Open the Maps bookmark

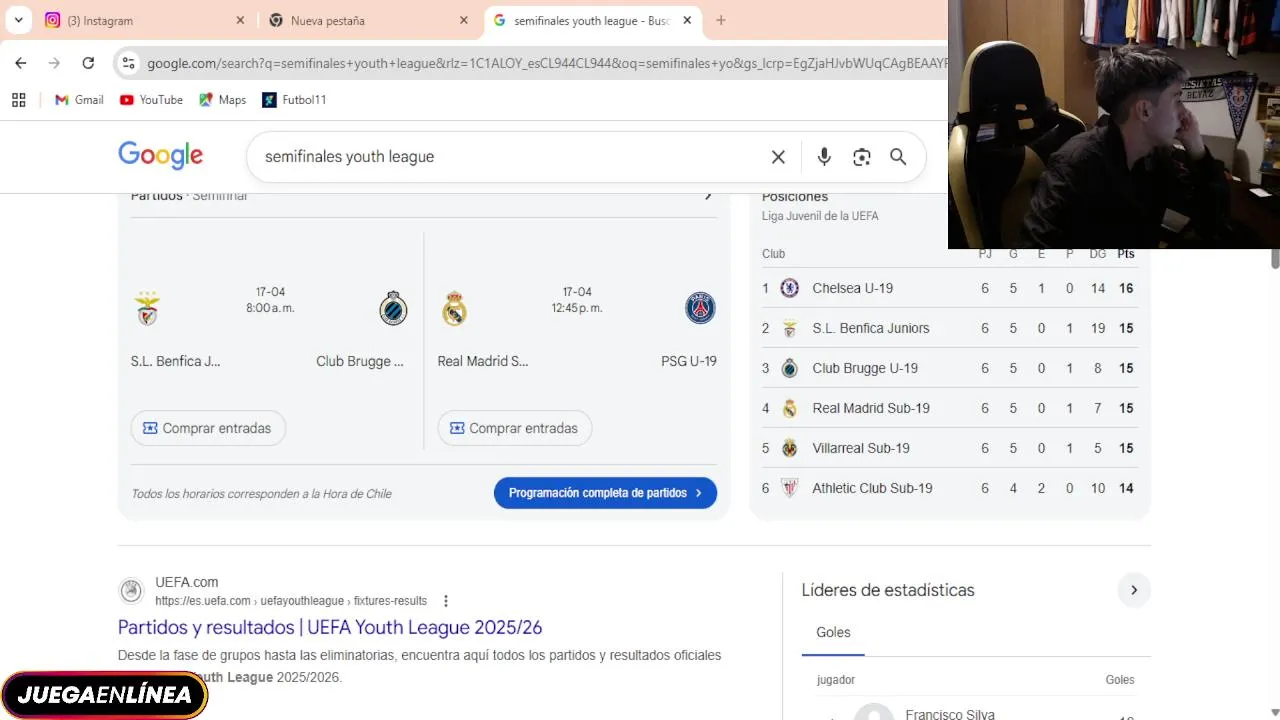pos(222,100)
